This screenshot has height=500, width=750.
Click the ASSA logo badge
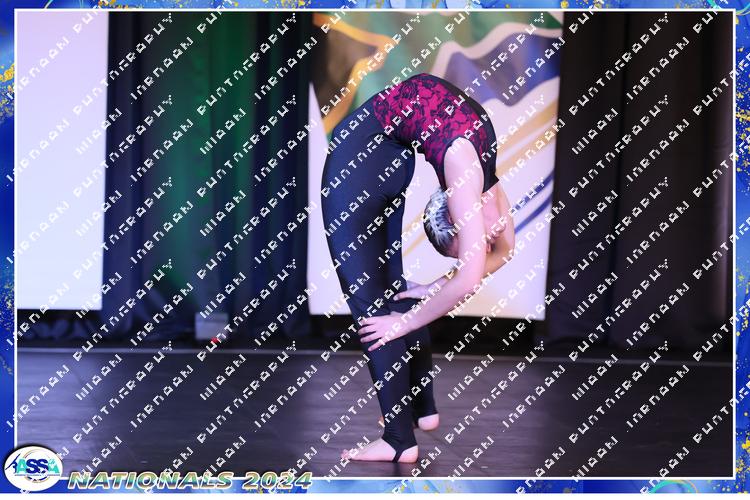pyautogui.click(x=33, y=468)
